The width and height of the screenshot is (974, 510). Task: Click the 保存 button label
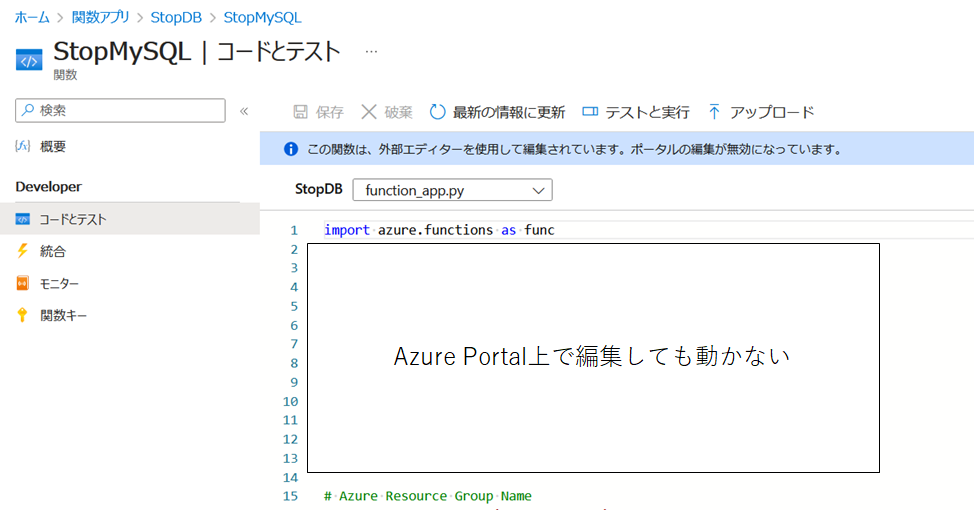[329, 112]
